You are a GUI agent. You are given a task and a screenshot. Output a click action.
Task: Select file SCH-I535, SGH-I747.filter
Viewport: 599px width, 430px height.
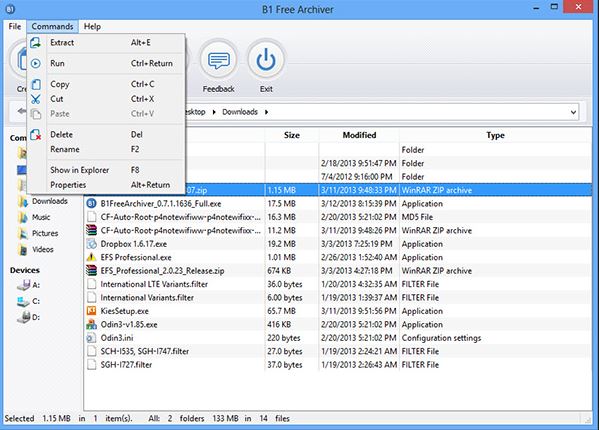click(144, 351)
